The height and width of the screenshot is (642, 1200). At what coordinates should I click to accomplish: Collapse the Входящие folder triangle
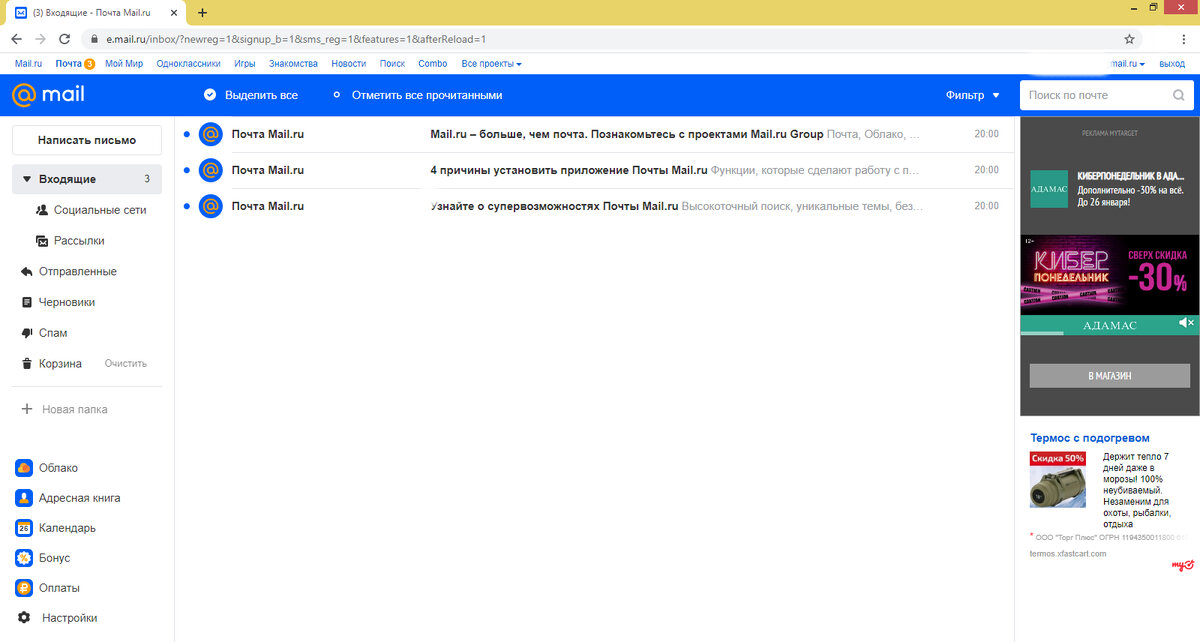[x=27, y=179]
